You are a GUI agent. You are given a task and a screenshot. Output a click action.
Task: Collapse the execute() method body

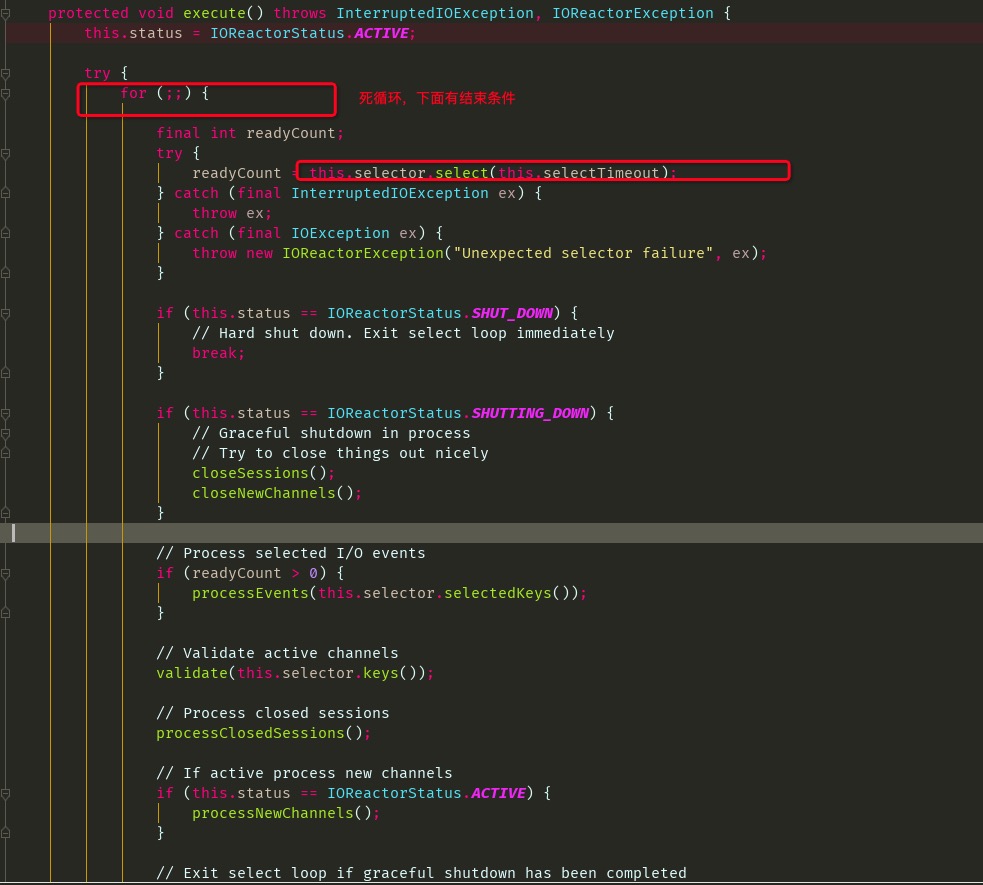coord(5,12)
